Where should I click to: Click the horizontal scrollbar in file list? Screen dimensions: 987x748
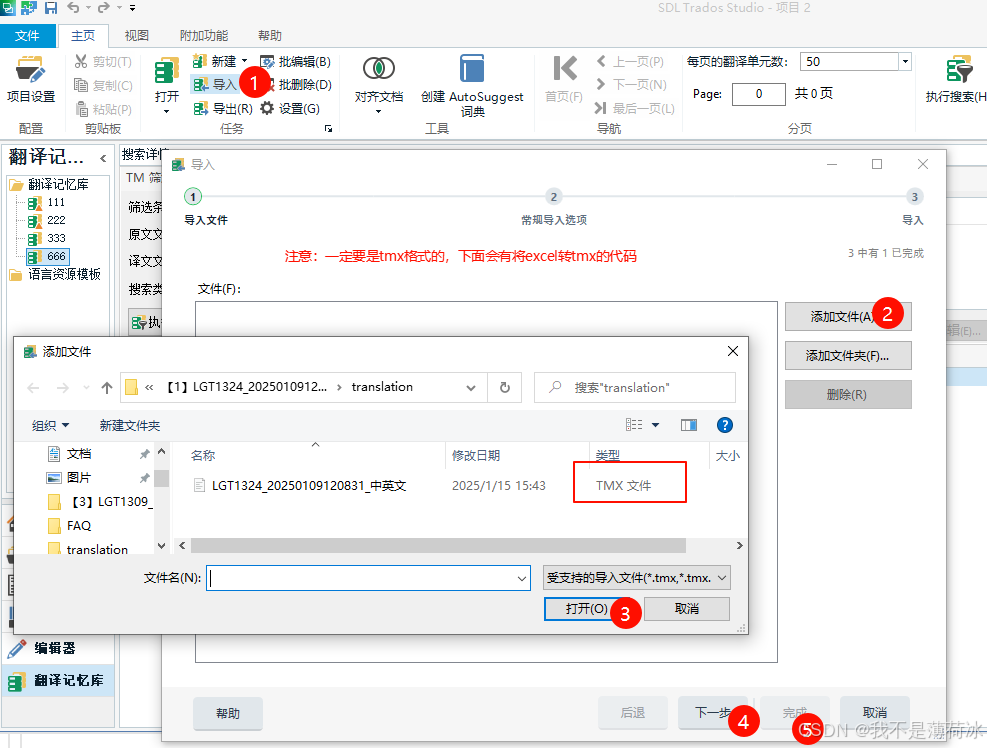coord(438,545)
